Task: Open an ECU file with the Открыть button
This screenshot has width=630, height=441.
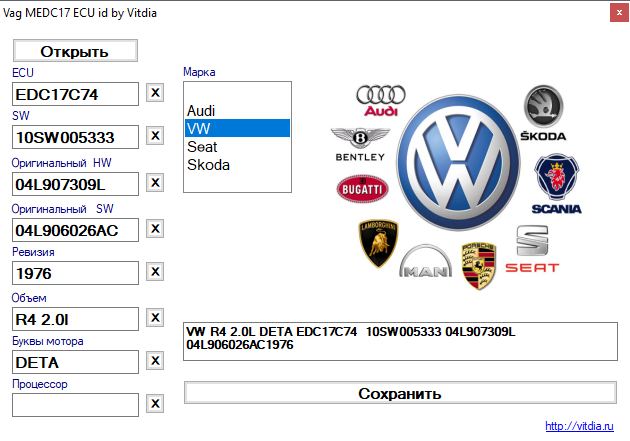Action: pyautogui.click(x=75, y=51)
